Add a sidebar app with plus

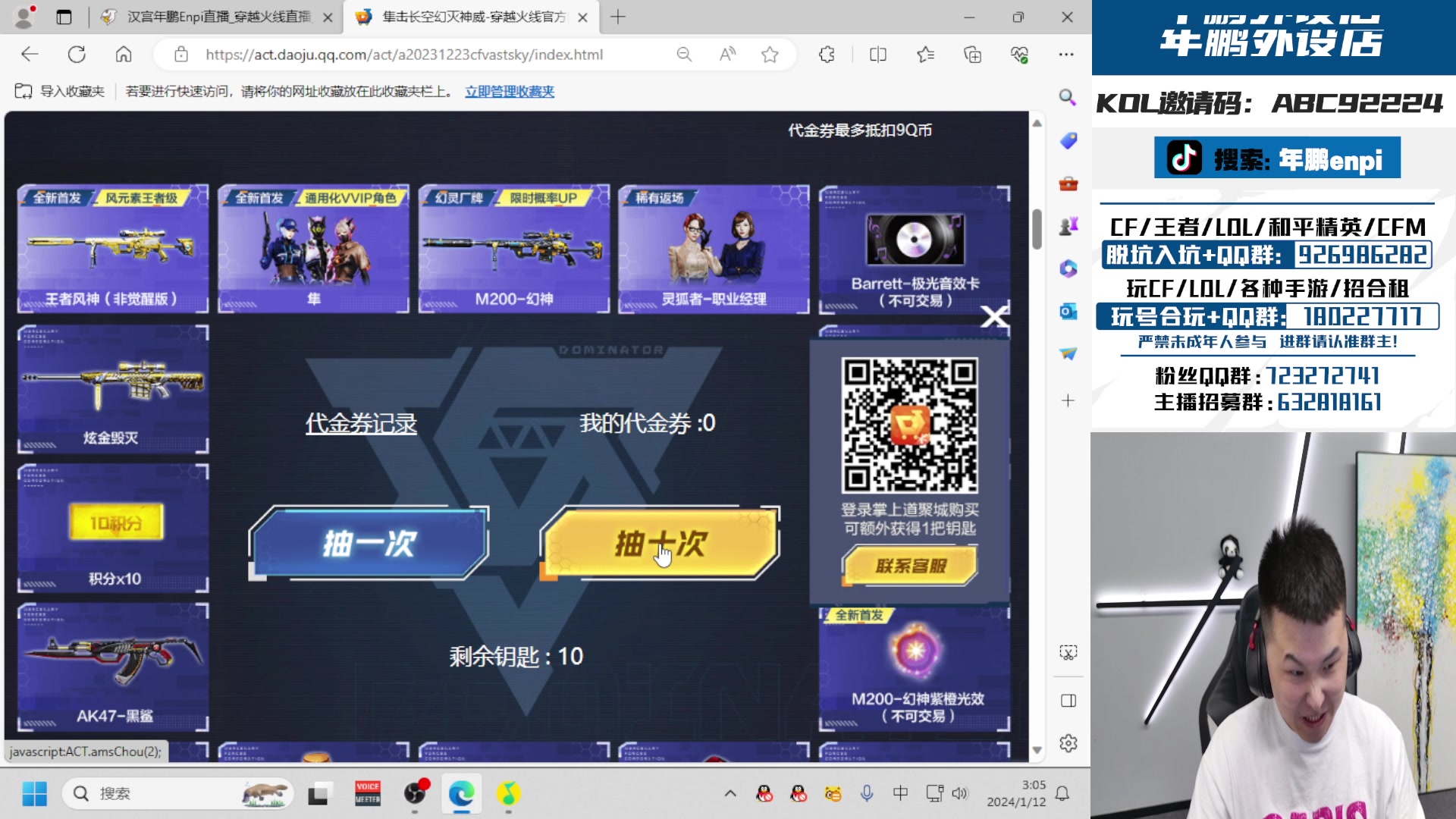(x=1068, y=400)
